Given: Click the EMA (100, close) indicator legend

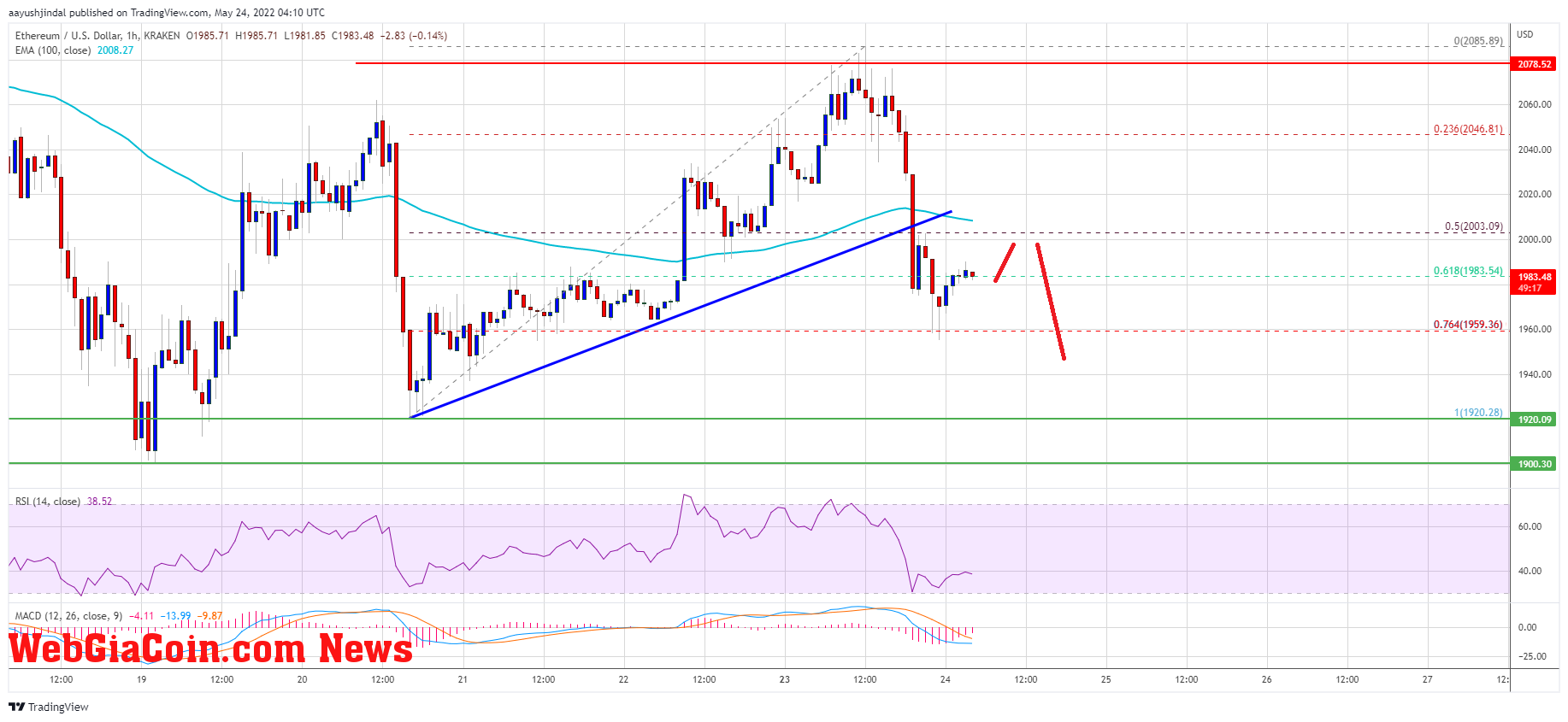Looking at the screenshot, I should [53, 50].
